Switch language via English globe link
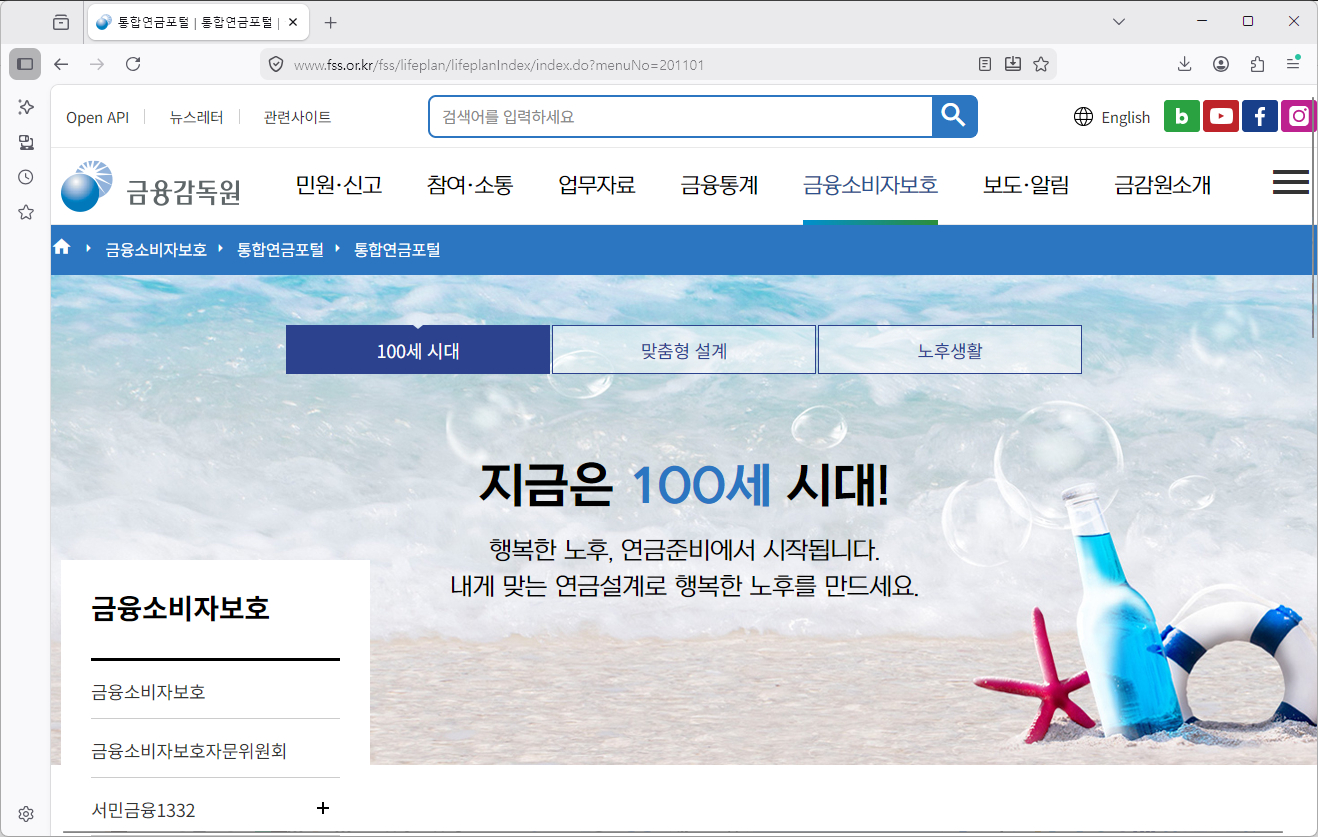The image size is (1318, 837). (x=1112, y=117)
